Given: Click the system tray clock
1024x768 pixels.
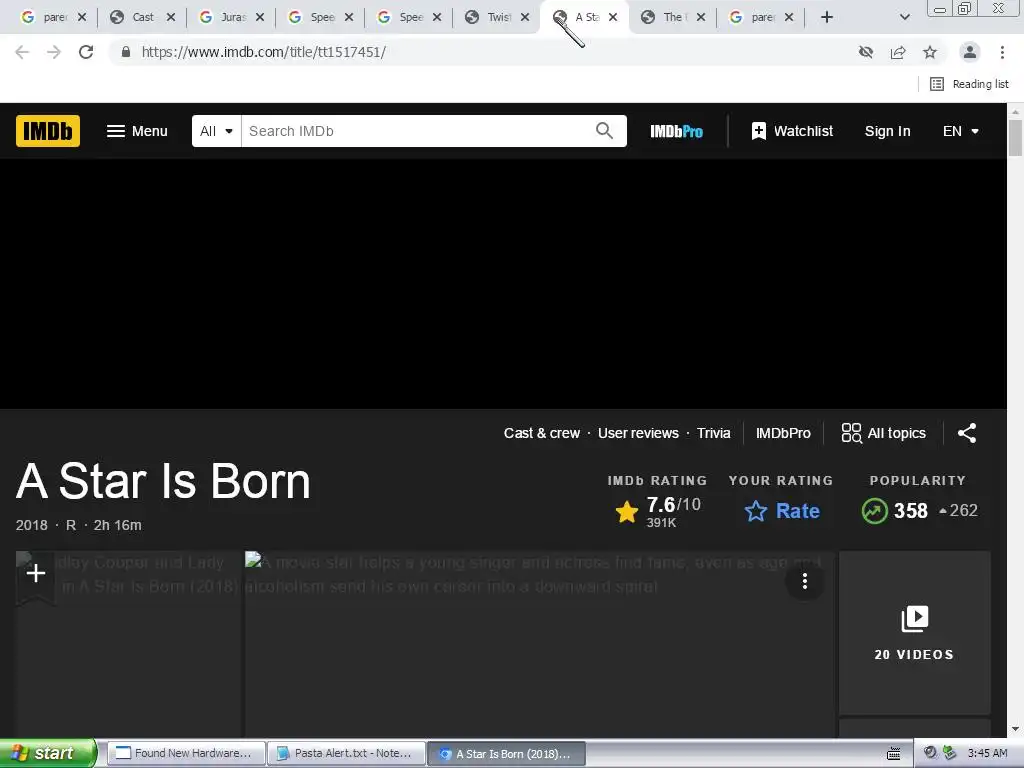Looking at the screenshot, I should point(987,753).
